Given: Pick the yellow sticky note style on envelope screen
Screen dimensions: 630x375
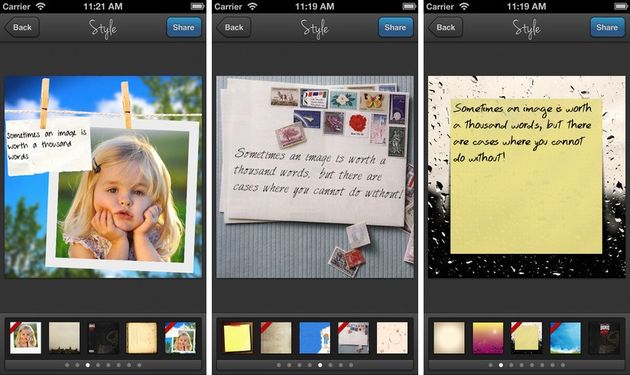Looking at the screenshot, I should point(237,338).
